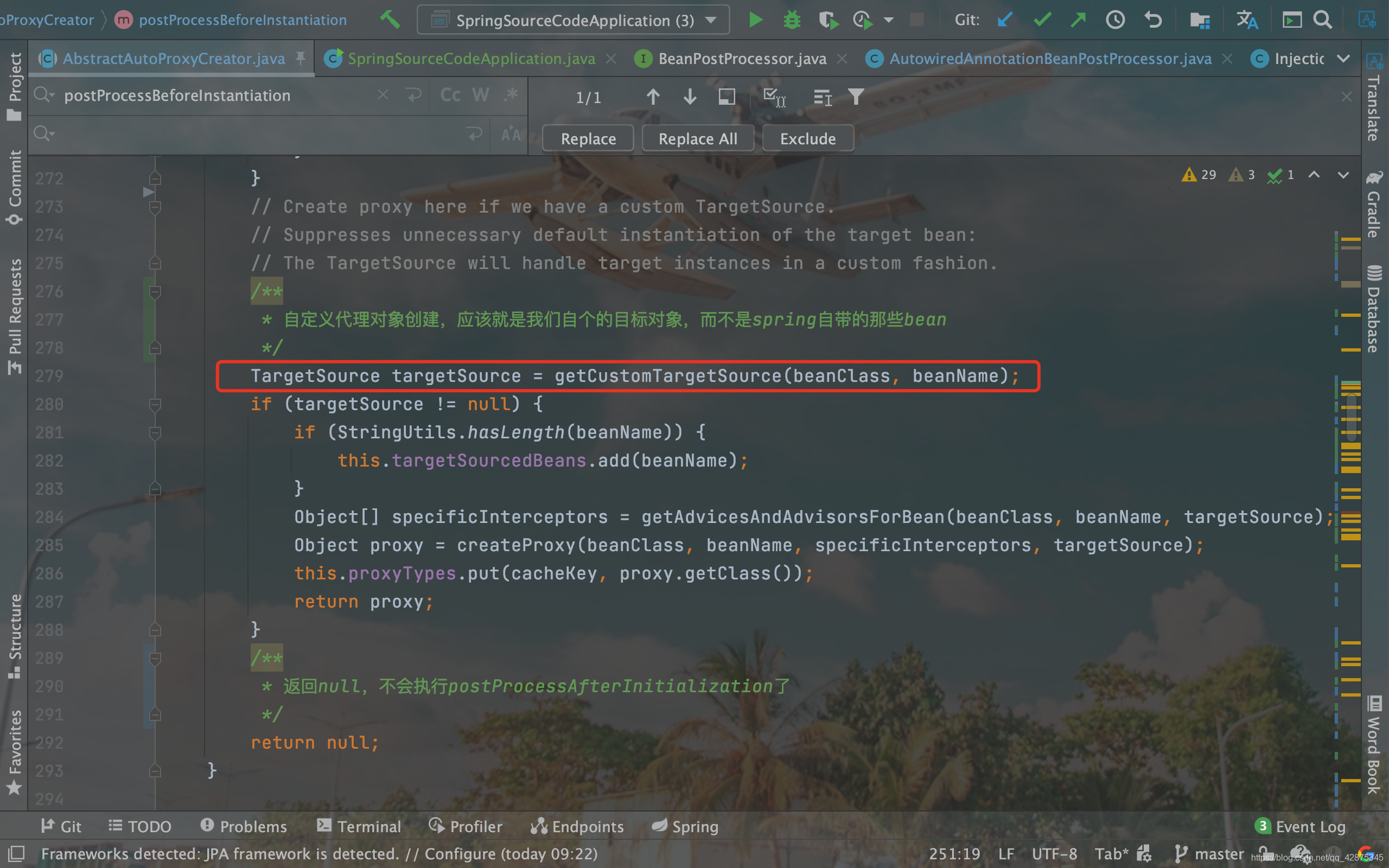The height and width of the screenshot is (868, 1389).
Task: Click the build project hammer icon
Action: [x=390, y=20]
